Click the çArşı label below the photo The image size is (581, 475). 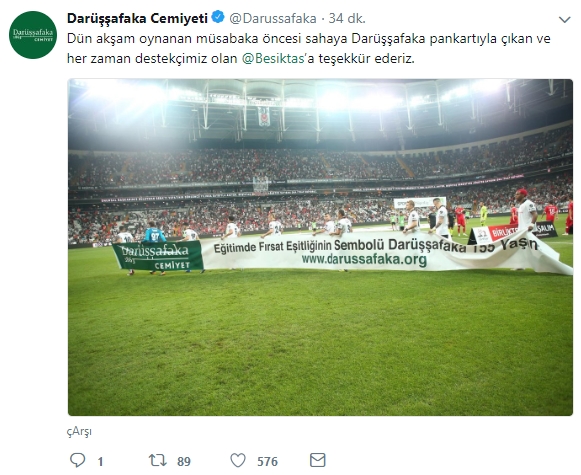pyautogui.click(x=79, y=432)
